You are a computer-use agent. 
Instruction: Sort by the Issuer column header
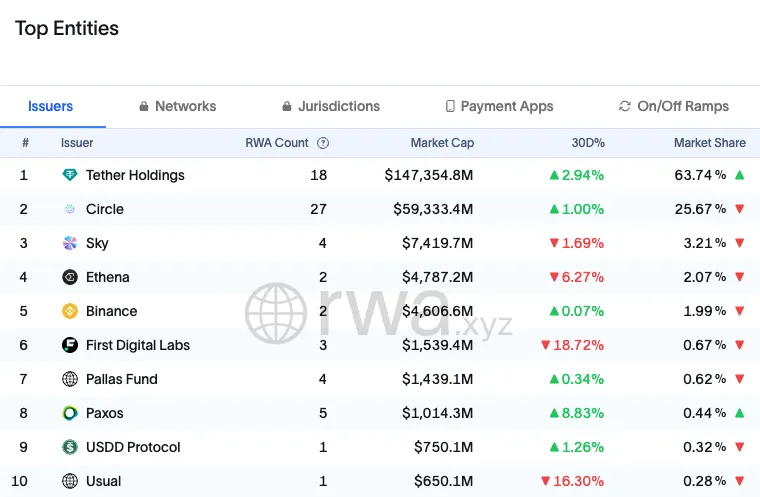77,143
